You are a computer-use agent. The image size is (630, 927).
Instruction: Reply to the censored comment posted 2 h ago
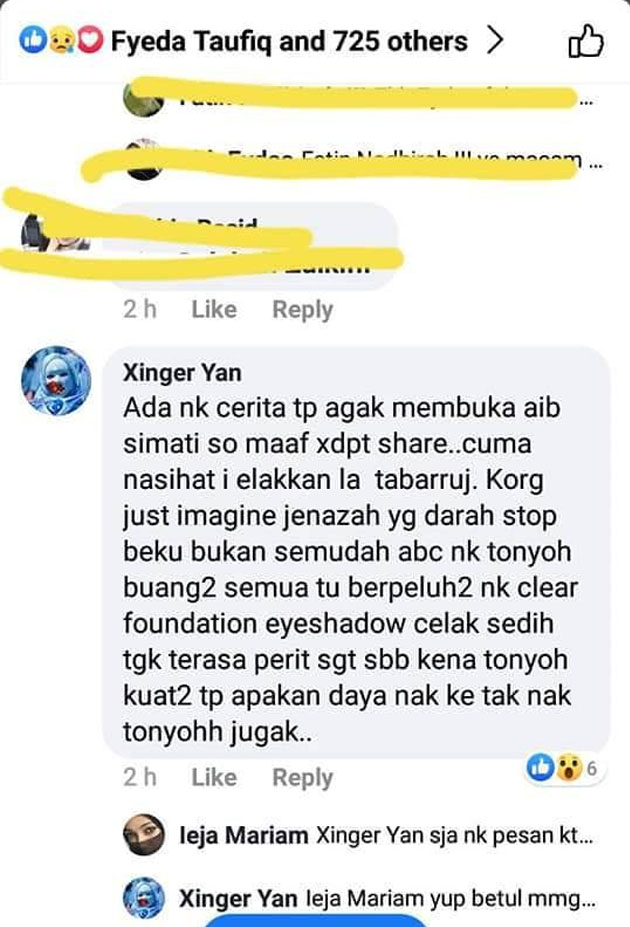point(303,310)
